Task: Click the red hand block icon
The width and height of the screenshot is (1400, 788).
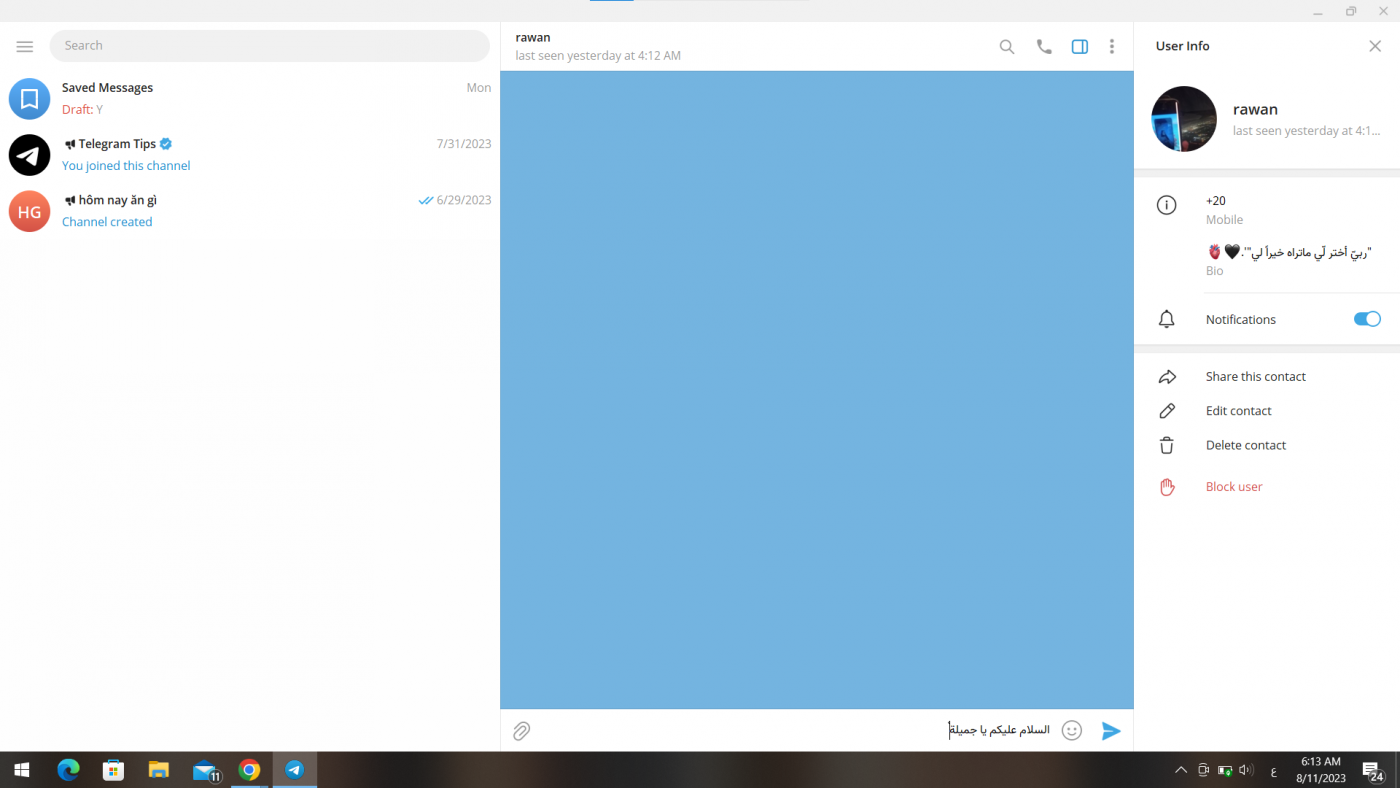Action: point(1166,487)
